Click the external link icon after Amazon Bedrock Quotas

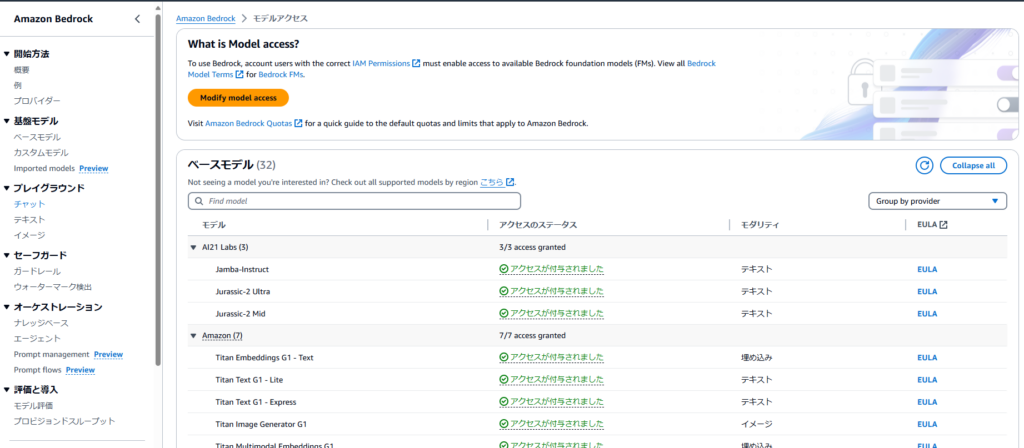click(298, 123)
